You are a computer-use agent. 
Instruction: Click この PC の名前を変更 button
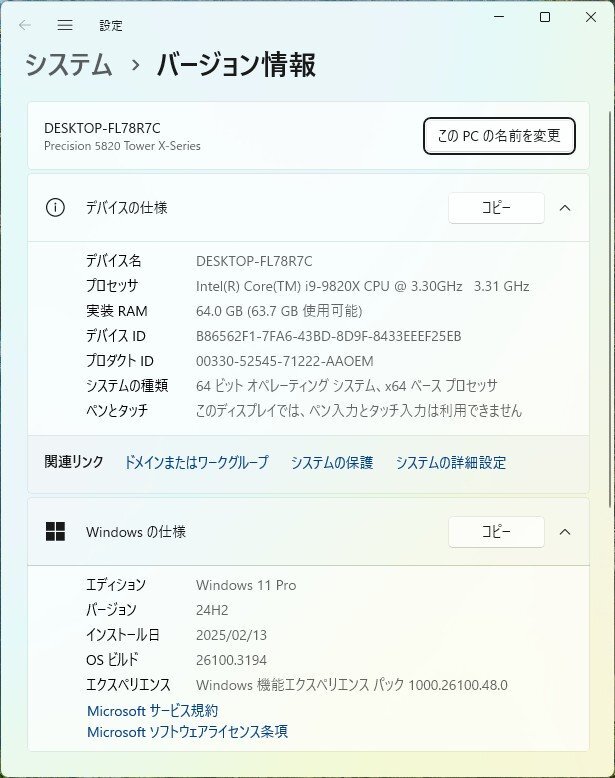click(x=499, y=135)
